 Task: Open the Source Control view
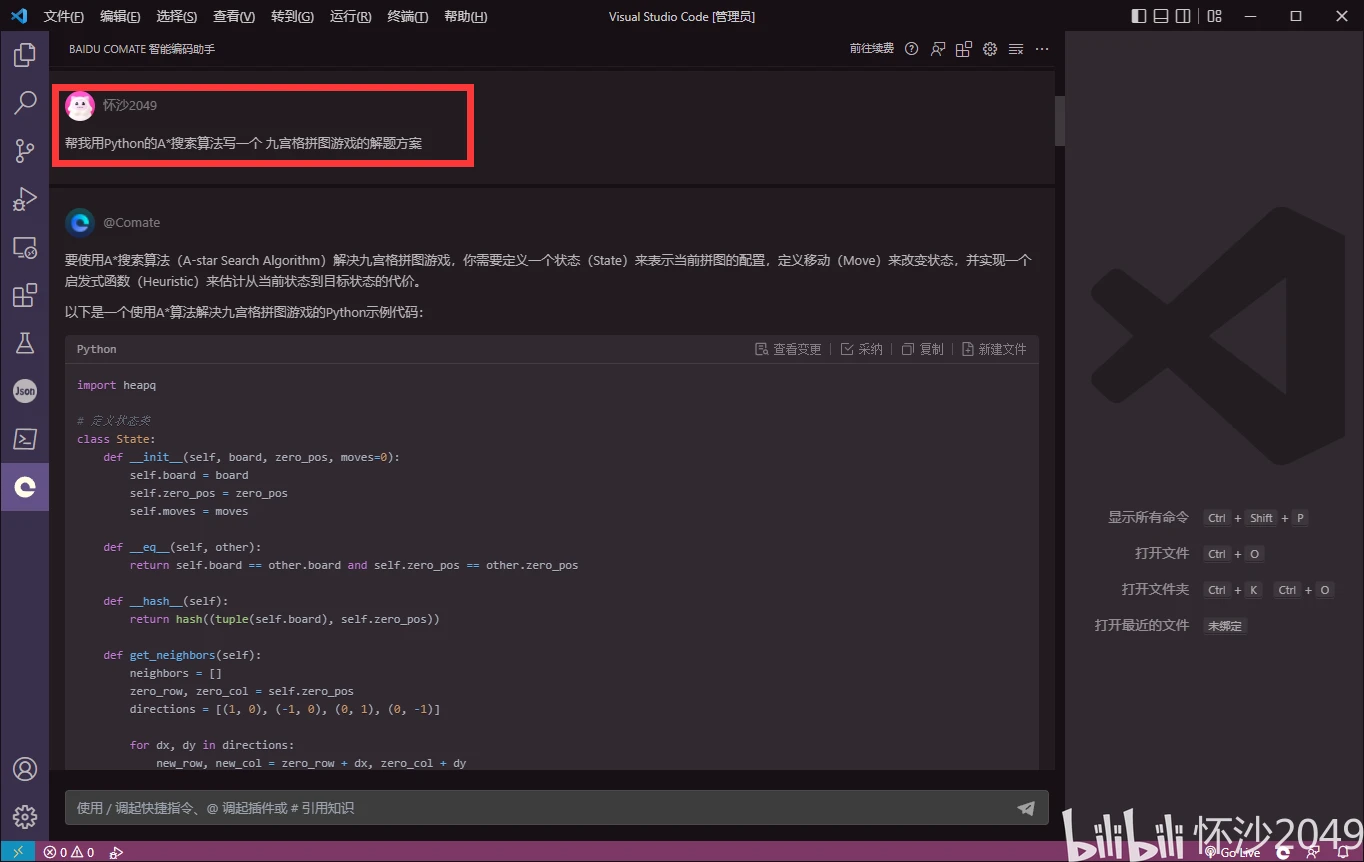tap(25, 151)
